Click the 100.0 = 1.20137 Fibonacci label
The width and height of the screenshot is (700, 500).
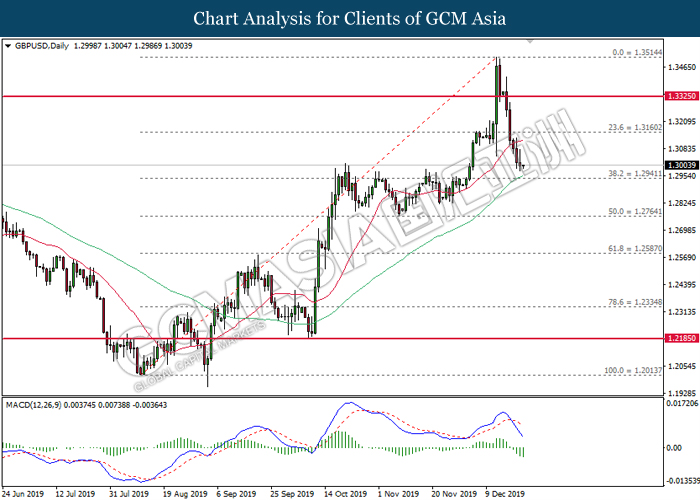[633, 371]
